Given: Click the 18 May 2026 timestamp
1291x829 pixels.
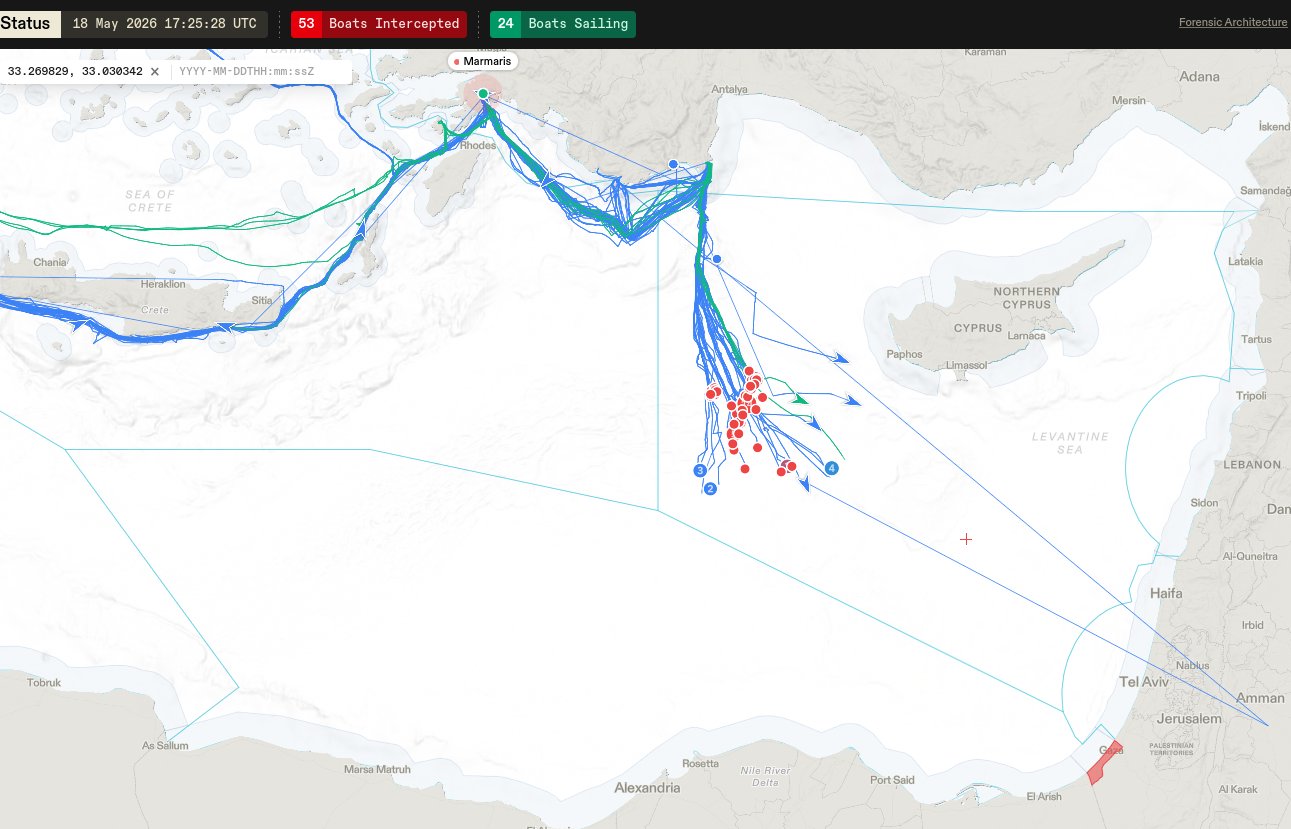Looking at the screenshot, I should click(165, 24).
